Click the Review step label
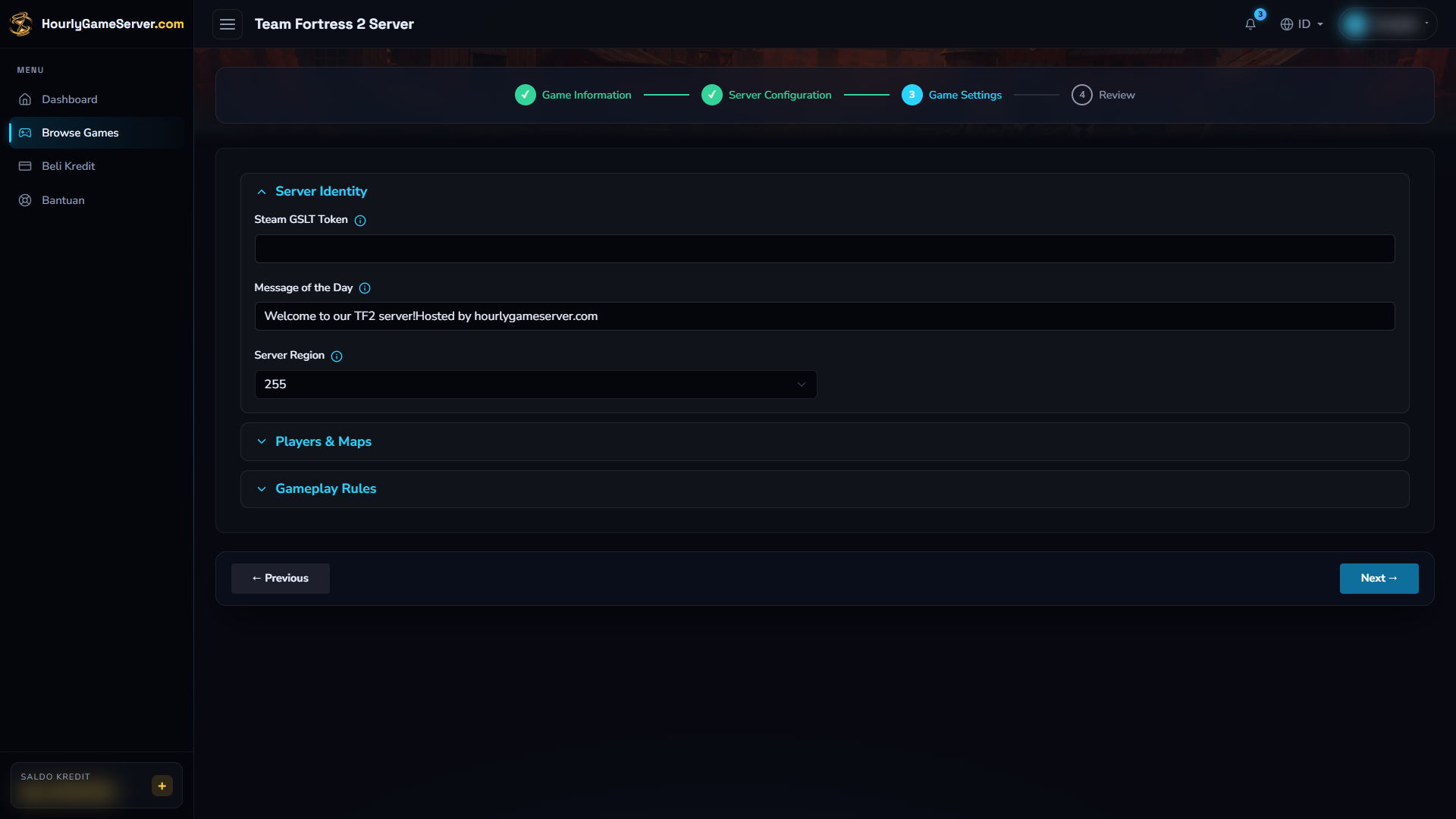Screen dimensions: 1456x819 pyautogui.click(x=1116, y=95)
